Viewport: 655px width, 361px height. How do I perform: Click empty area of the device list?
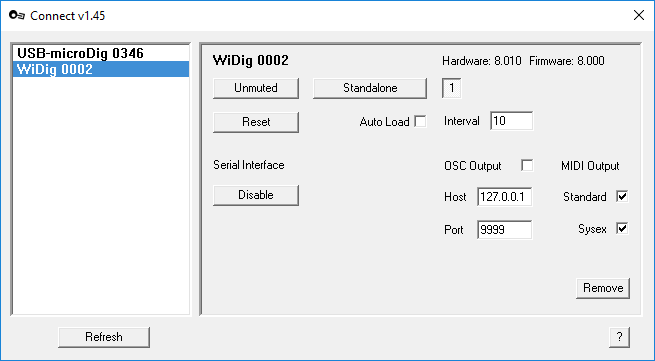101,196
